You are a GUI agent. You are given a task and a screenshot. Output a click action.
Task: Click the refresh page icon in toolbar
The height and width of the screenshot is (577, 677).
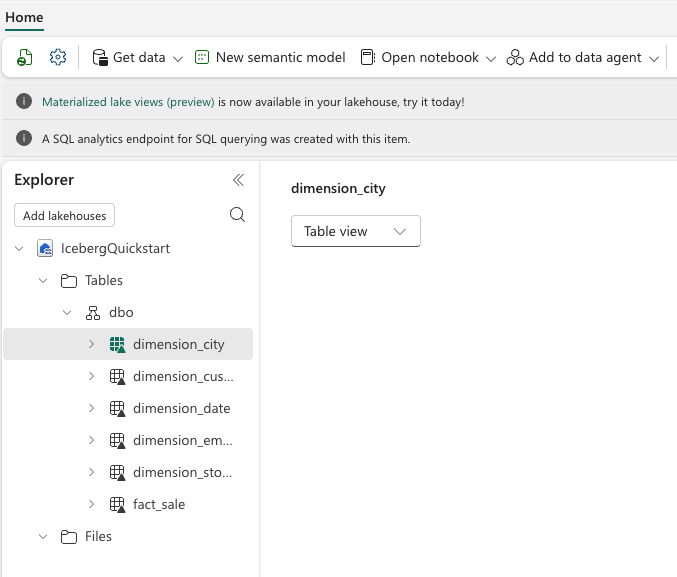coord(25,58)
